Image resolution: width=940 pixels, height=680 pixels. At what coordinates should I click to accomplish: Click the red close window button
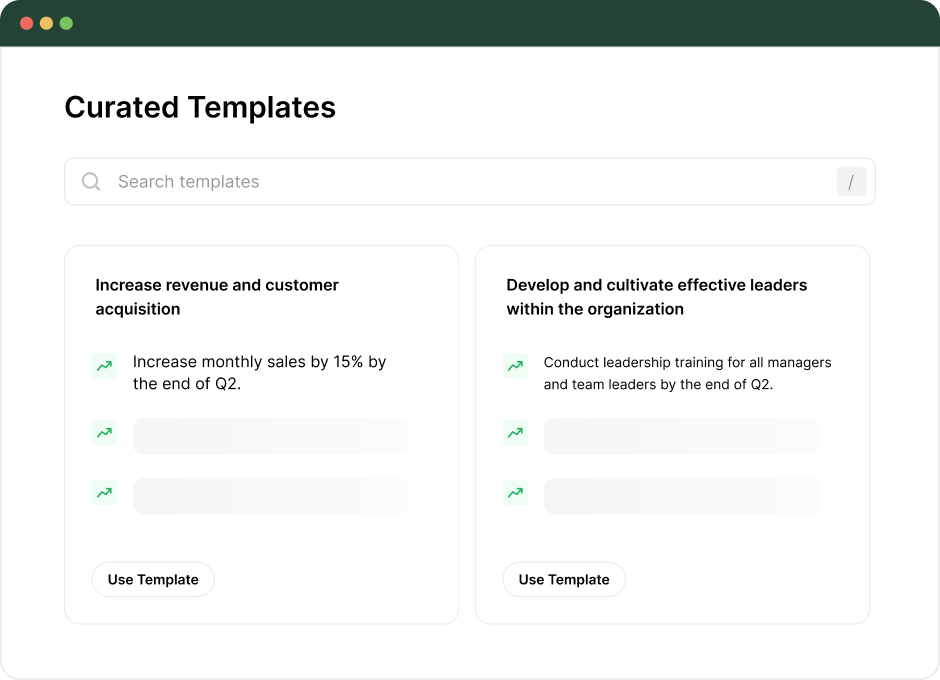(26, 23)
